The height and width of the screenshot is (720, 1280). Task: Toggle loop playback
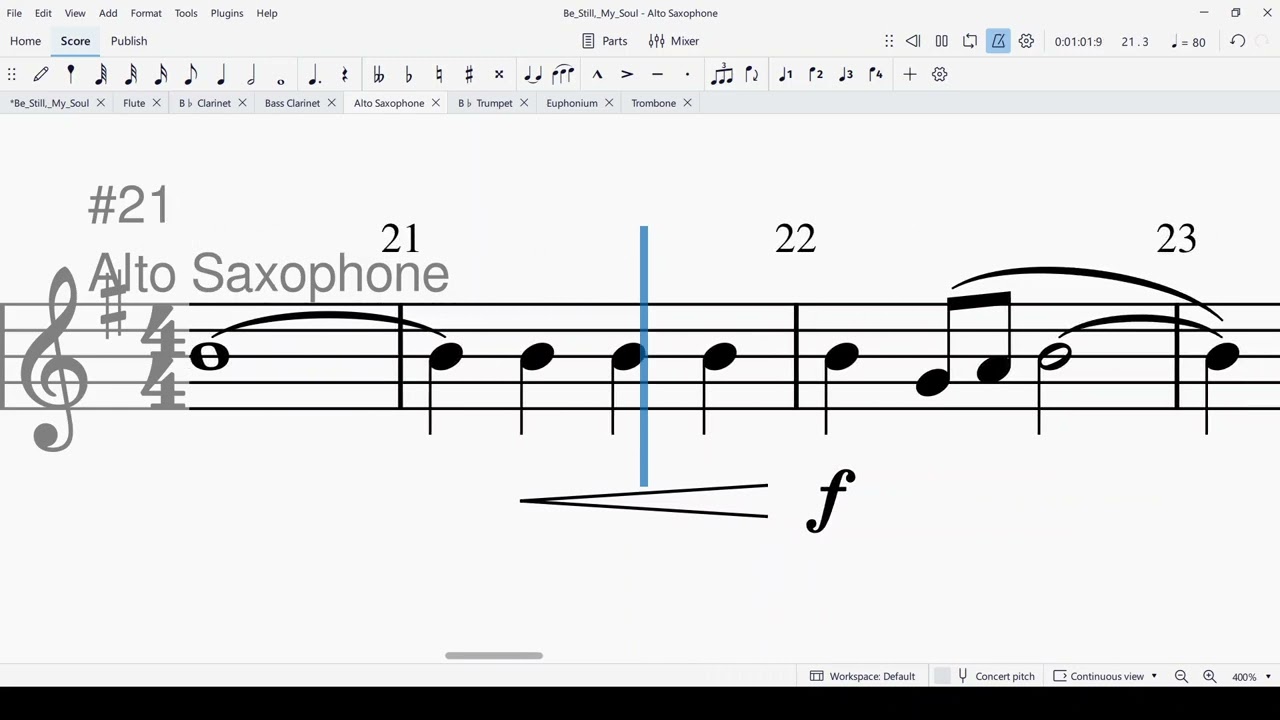970,41
